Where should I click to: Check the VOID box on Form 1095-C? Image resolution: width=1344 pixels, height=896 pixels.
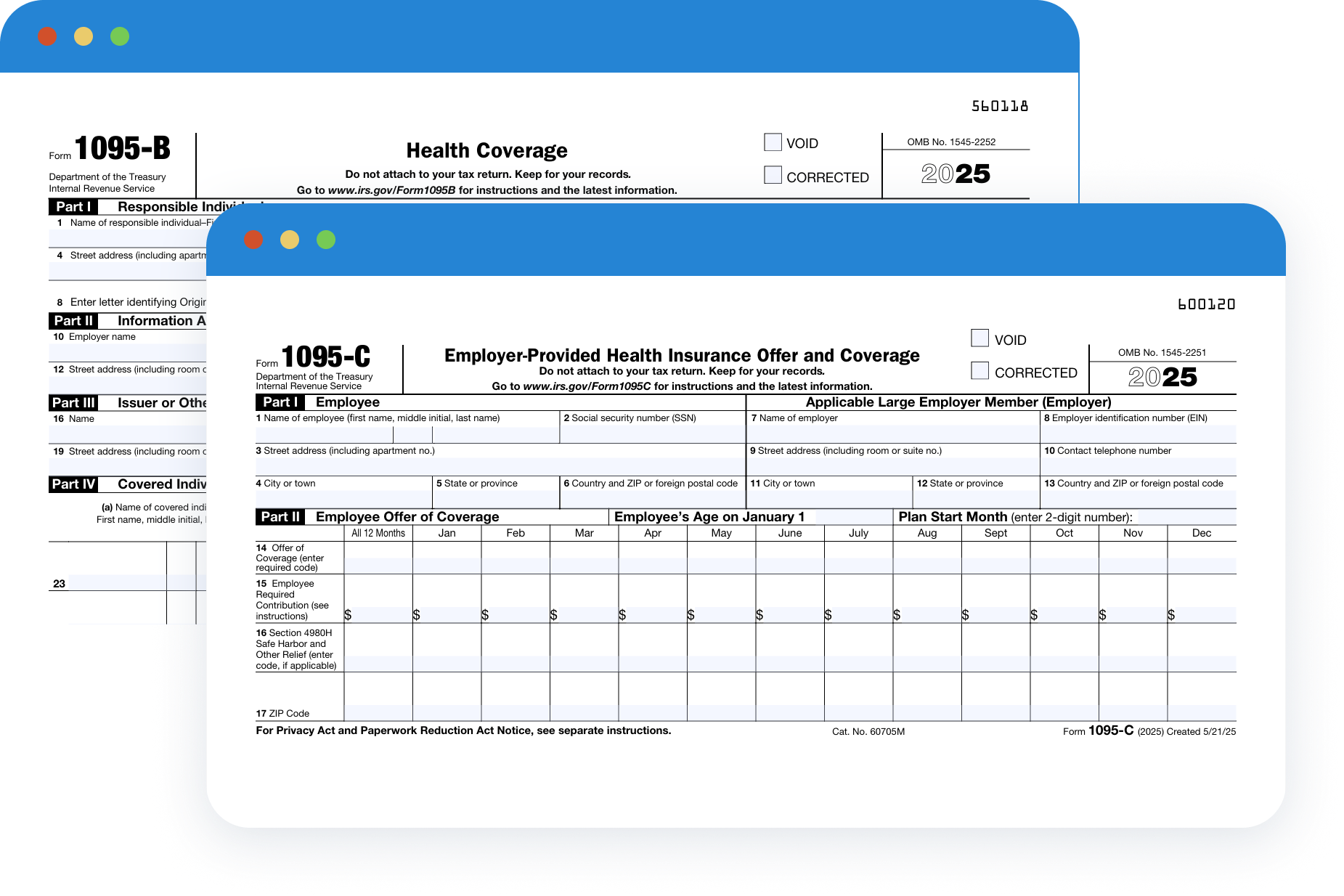980,338
